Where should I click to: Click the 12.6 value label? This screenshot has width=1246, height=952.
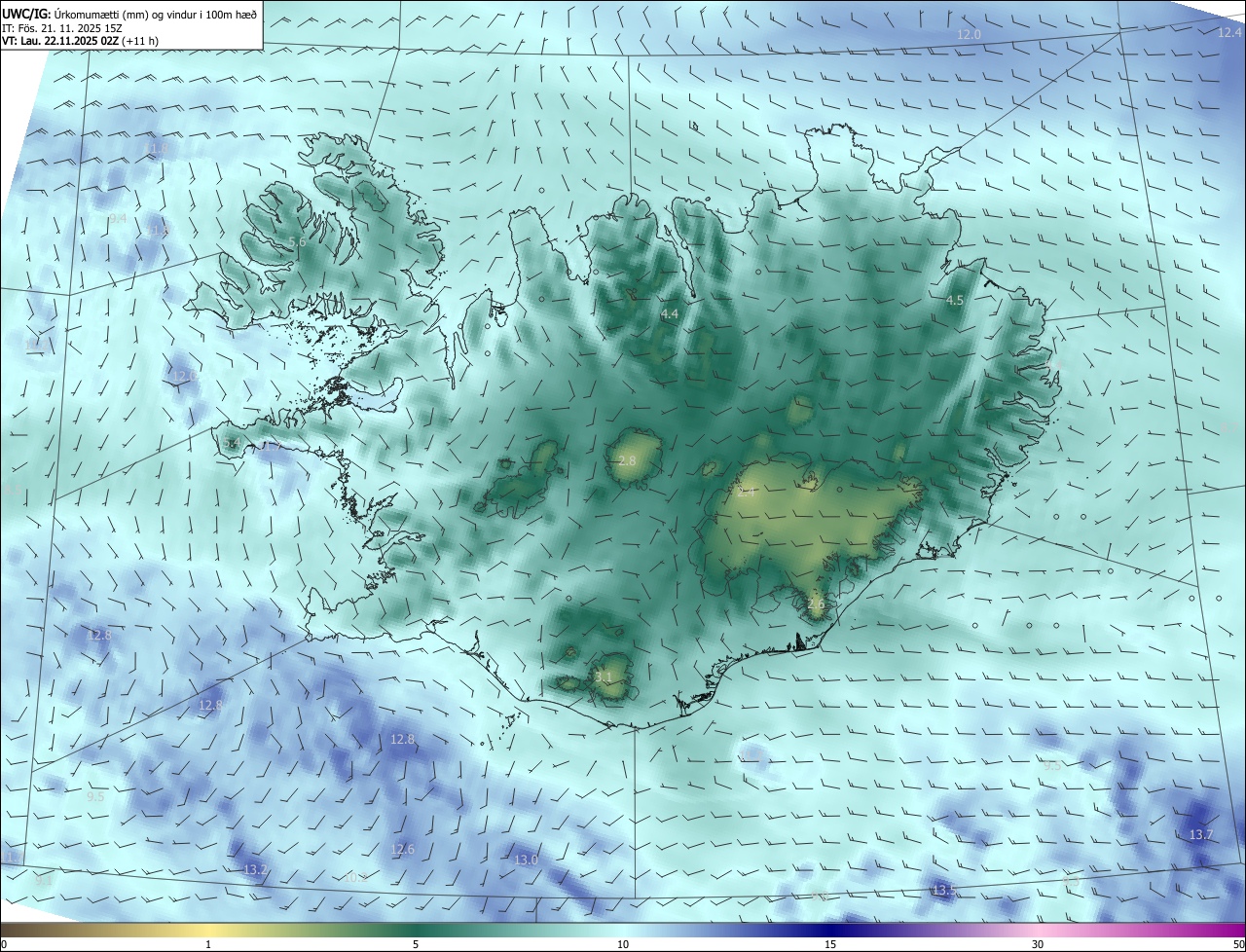point(402,850)
